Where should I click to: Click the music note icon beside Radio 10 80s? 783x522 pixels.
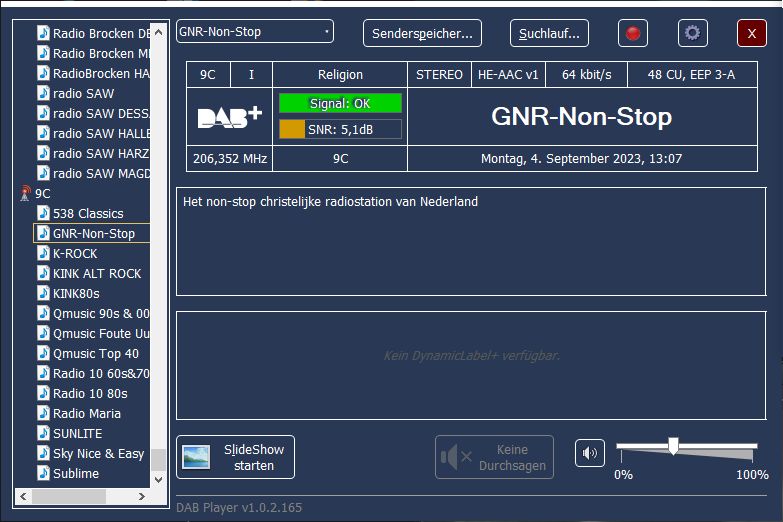[x=43, y=393]
